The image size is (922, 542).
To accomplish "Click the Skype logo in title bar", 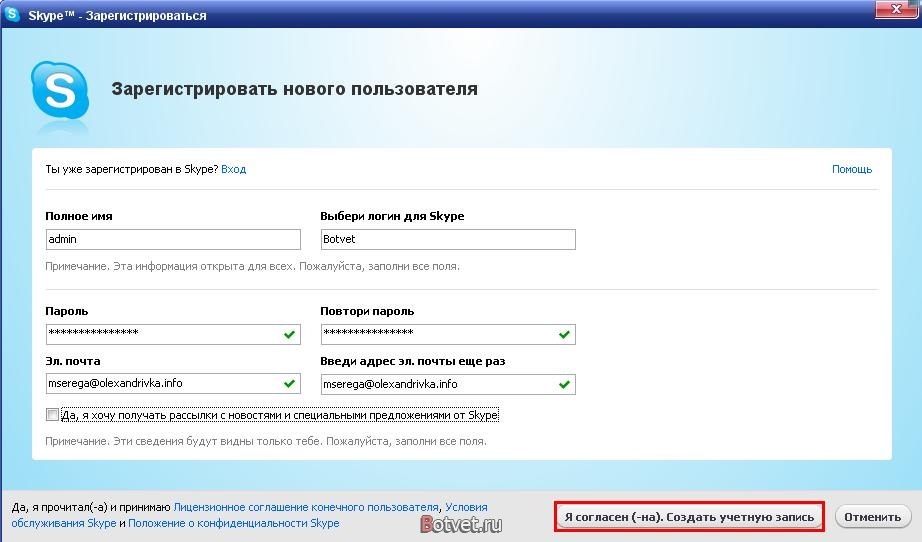I will click(12, 14).
